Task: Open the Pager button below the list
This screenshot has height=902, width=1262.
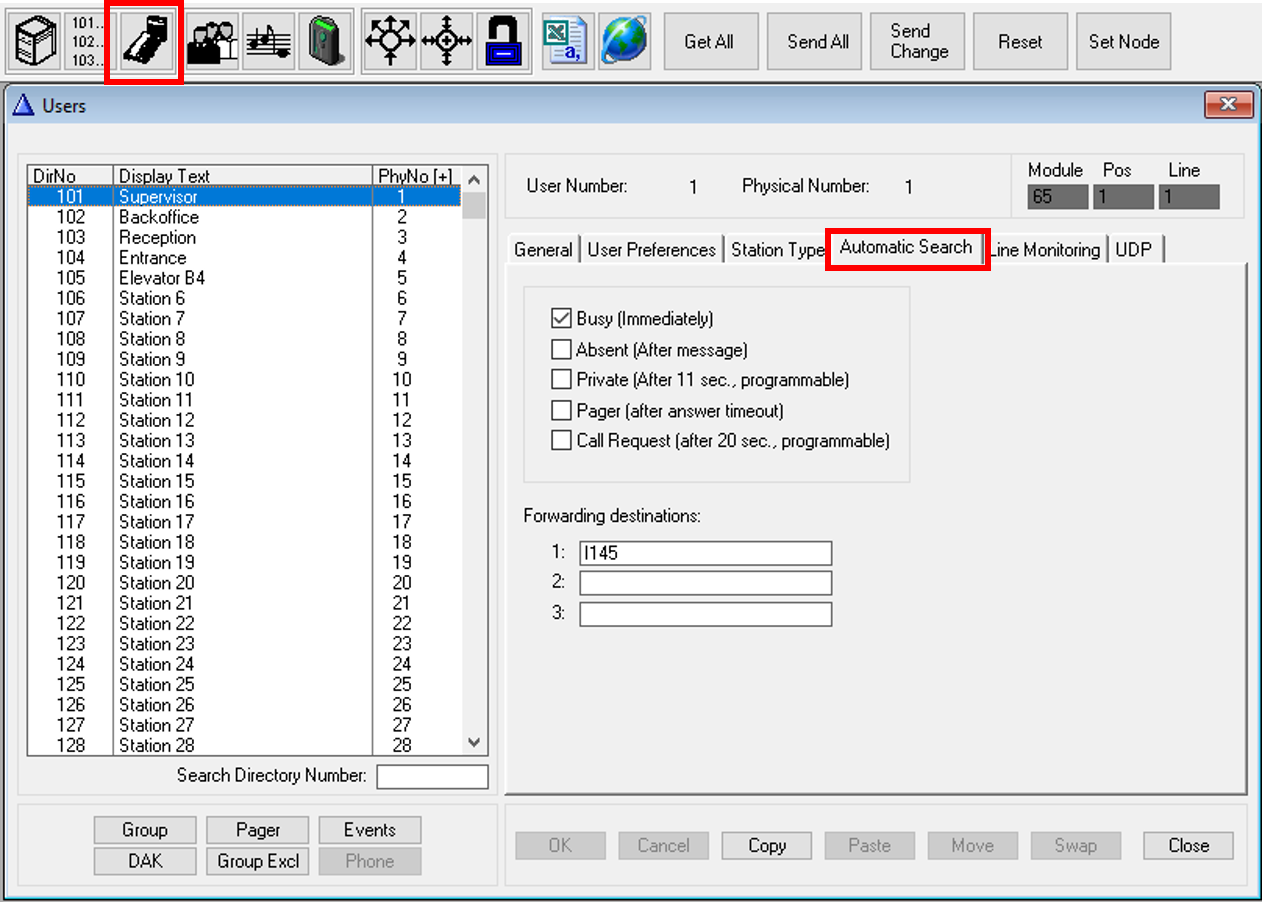Action: click(x=258, y=830)
